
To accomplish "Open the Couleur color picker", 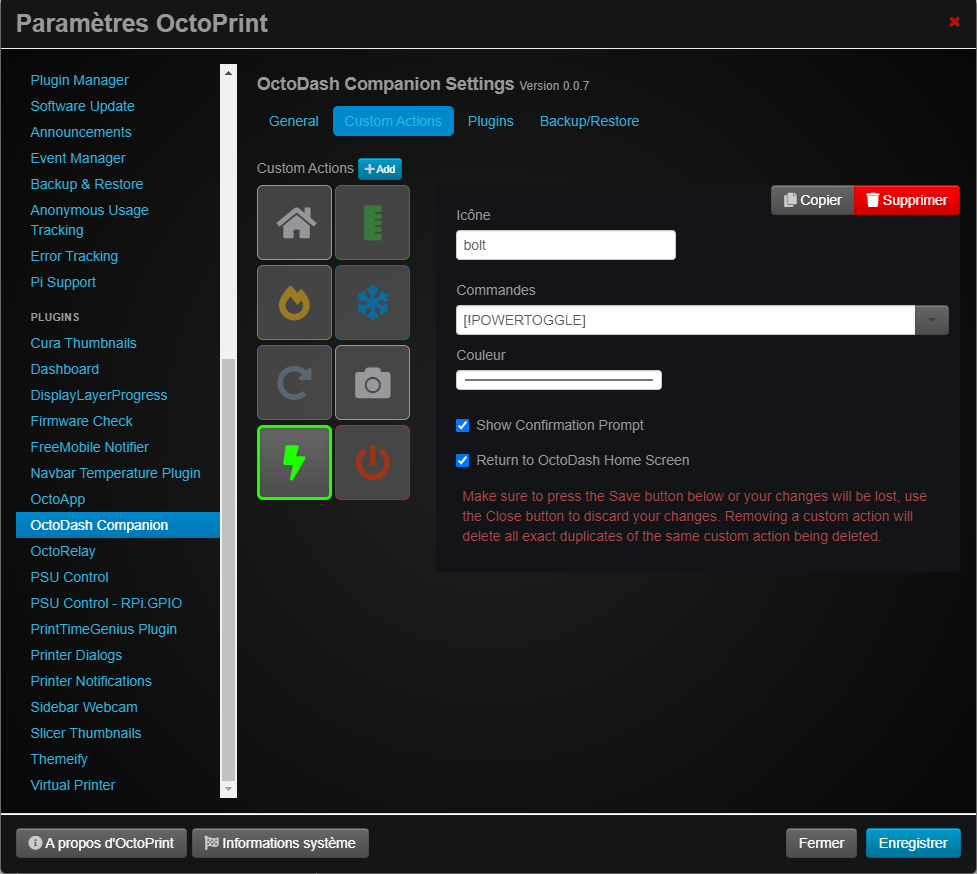I will (559, 380).
